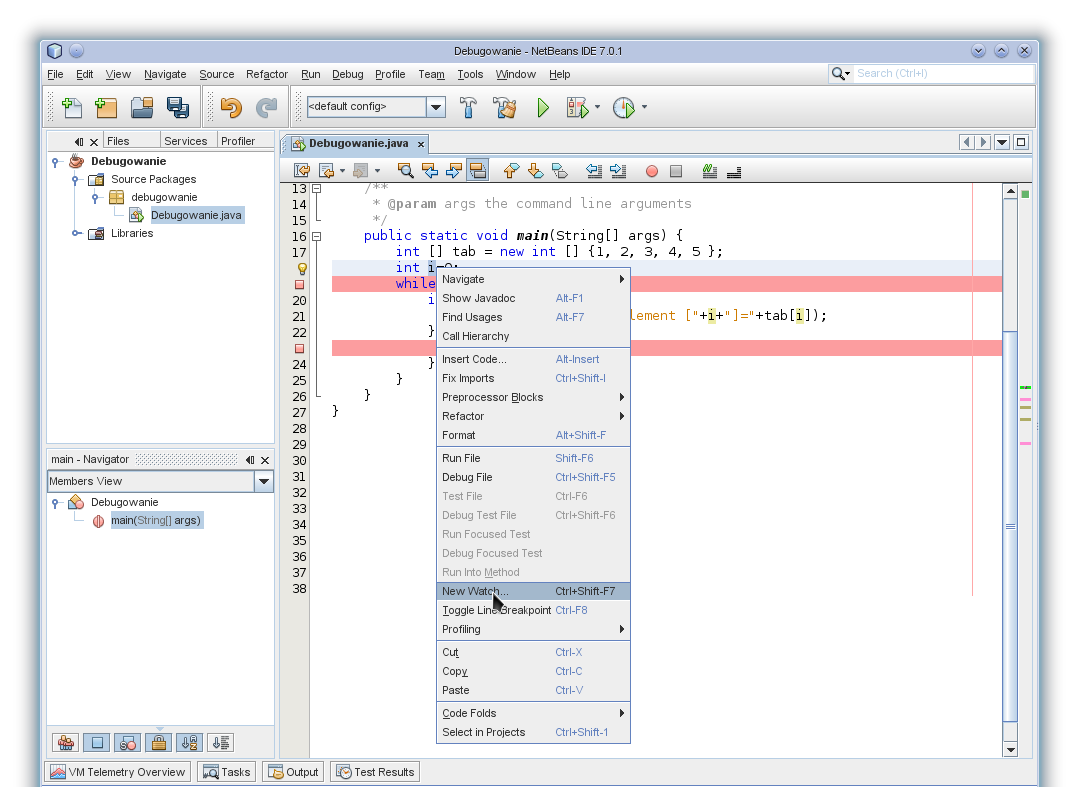Choose Format in the context menu

click(x=533, y=435)
